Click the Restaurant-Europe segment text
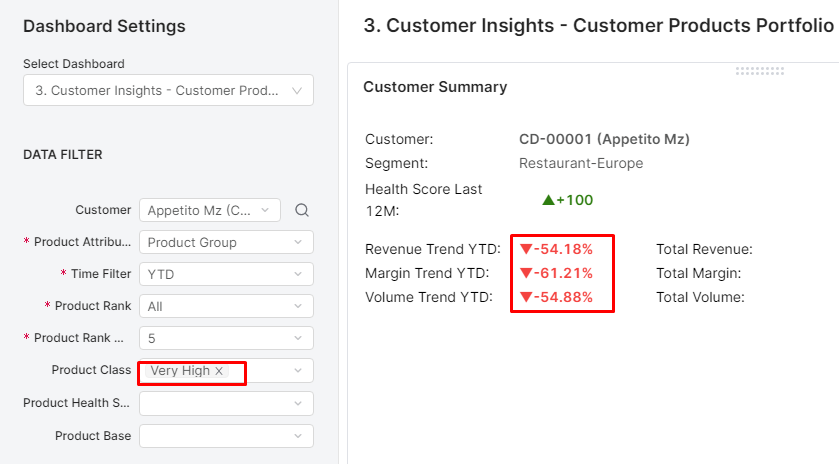The image size is (839, 464). pyautogui.click(x=581, y=163)
